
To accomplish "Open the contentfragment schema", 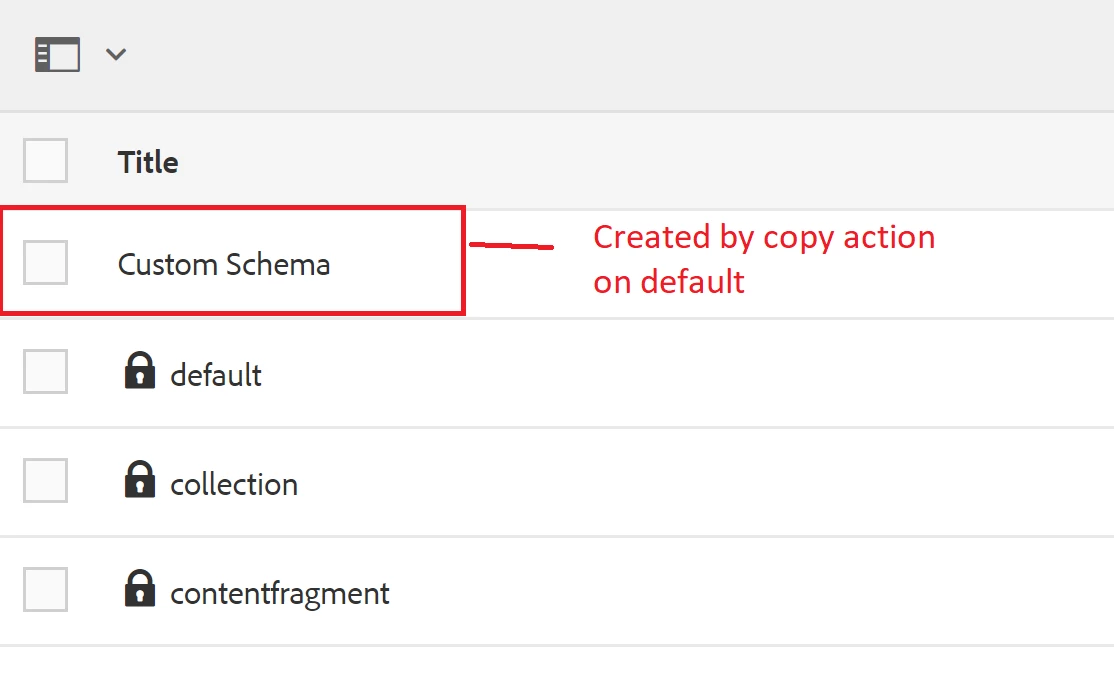I will pos(280,594).
